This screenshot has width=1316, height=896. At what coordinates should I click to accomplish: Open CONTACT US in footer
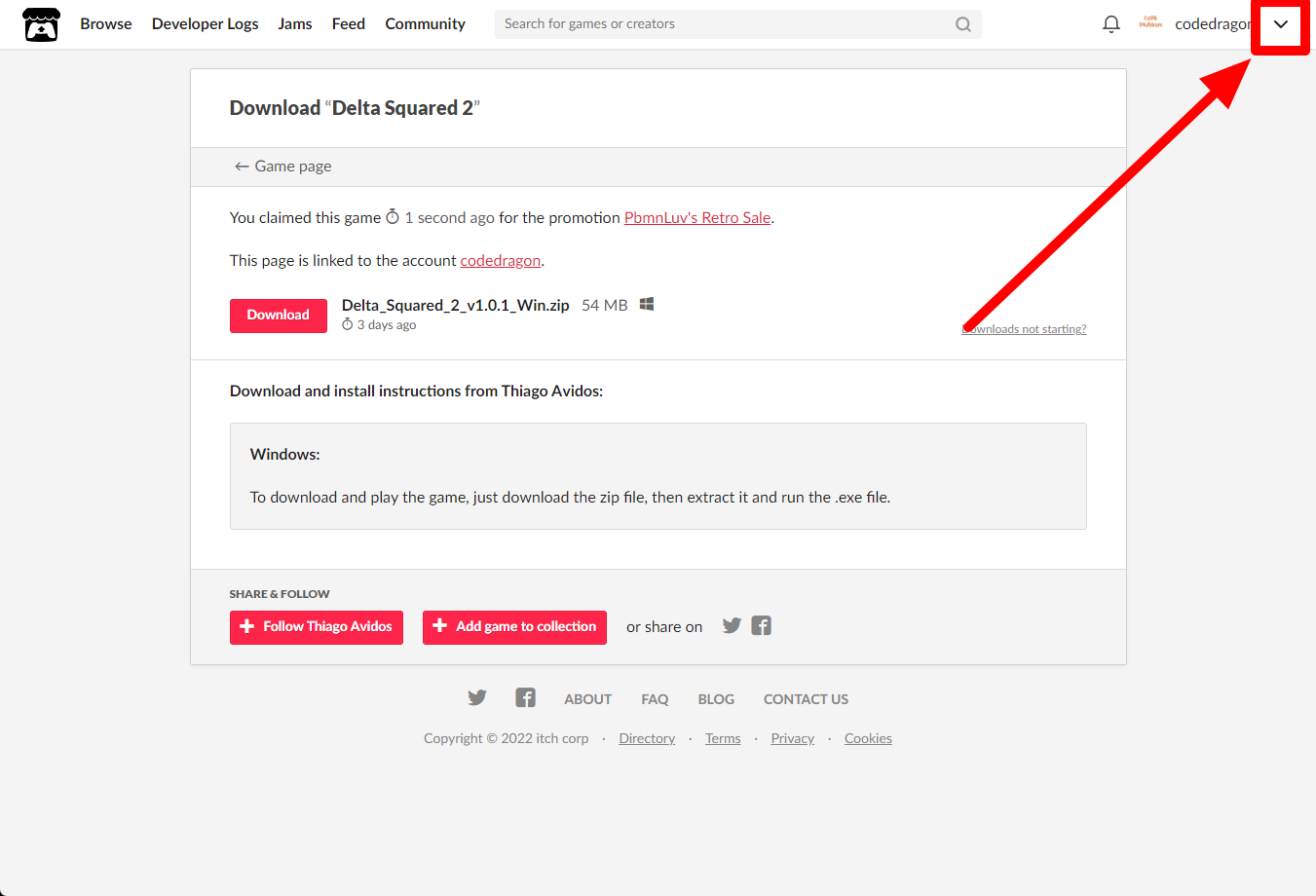tap(806, 699)
